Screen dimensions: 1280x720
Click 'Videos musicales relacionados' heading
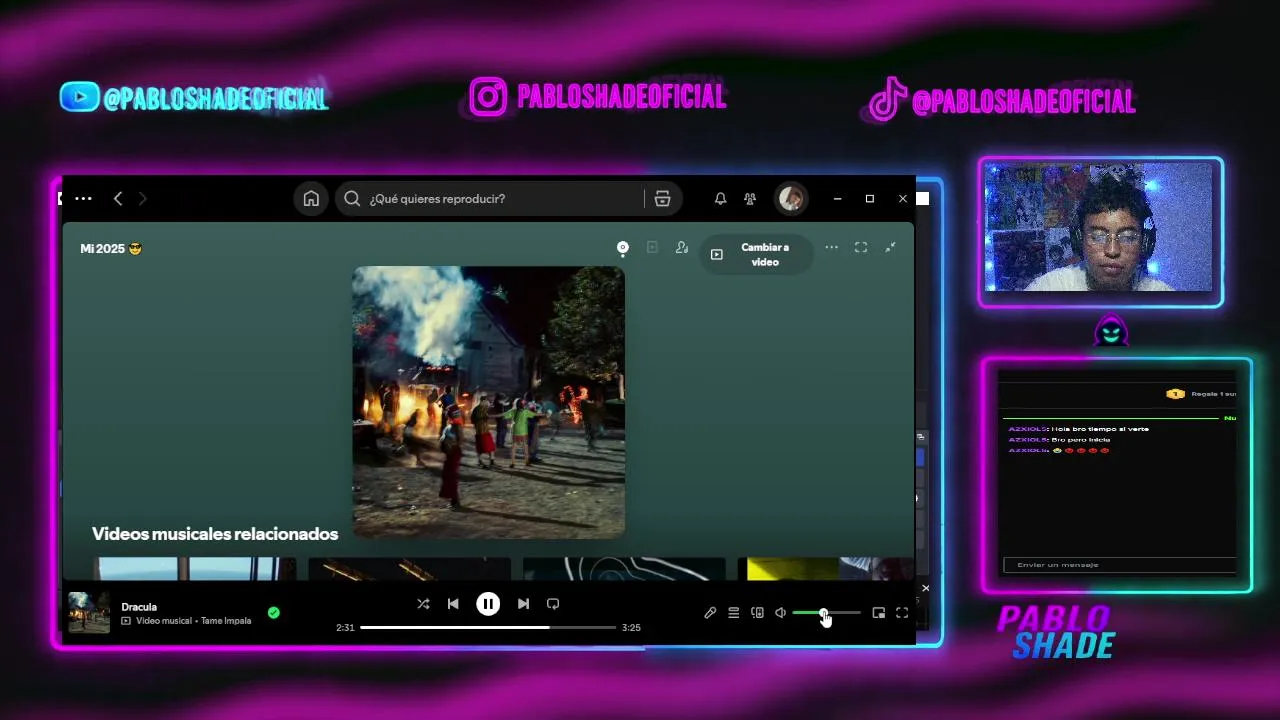pos(215,534)
